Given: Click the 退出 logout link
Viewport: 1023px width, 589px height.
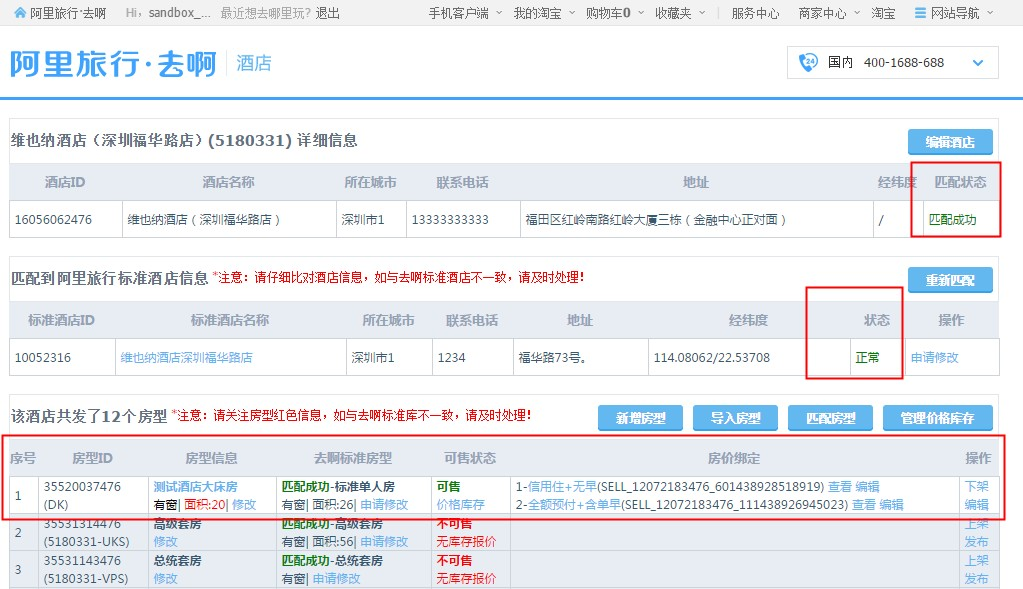Looking at the screenshot, I should 328,13.
